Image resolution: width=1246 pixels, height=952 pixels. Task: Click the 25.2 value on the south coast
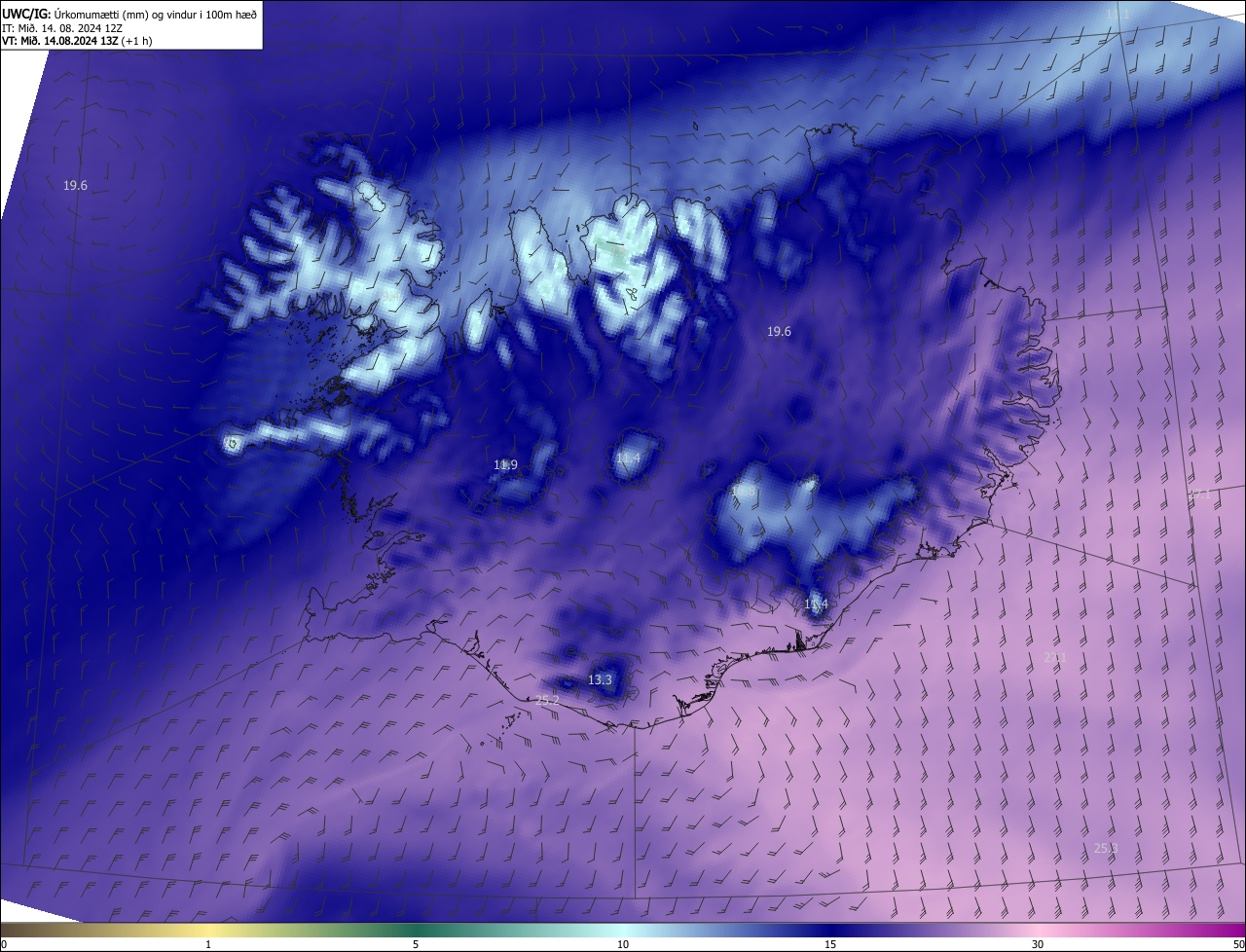coord(547,701)
